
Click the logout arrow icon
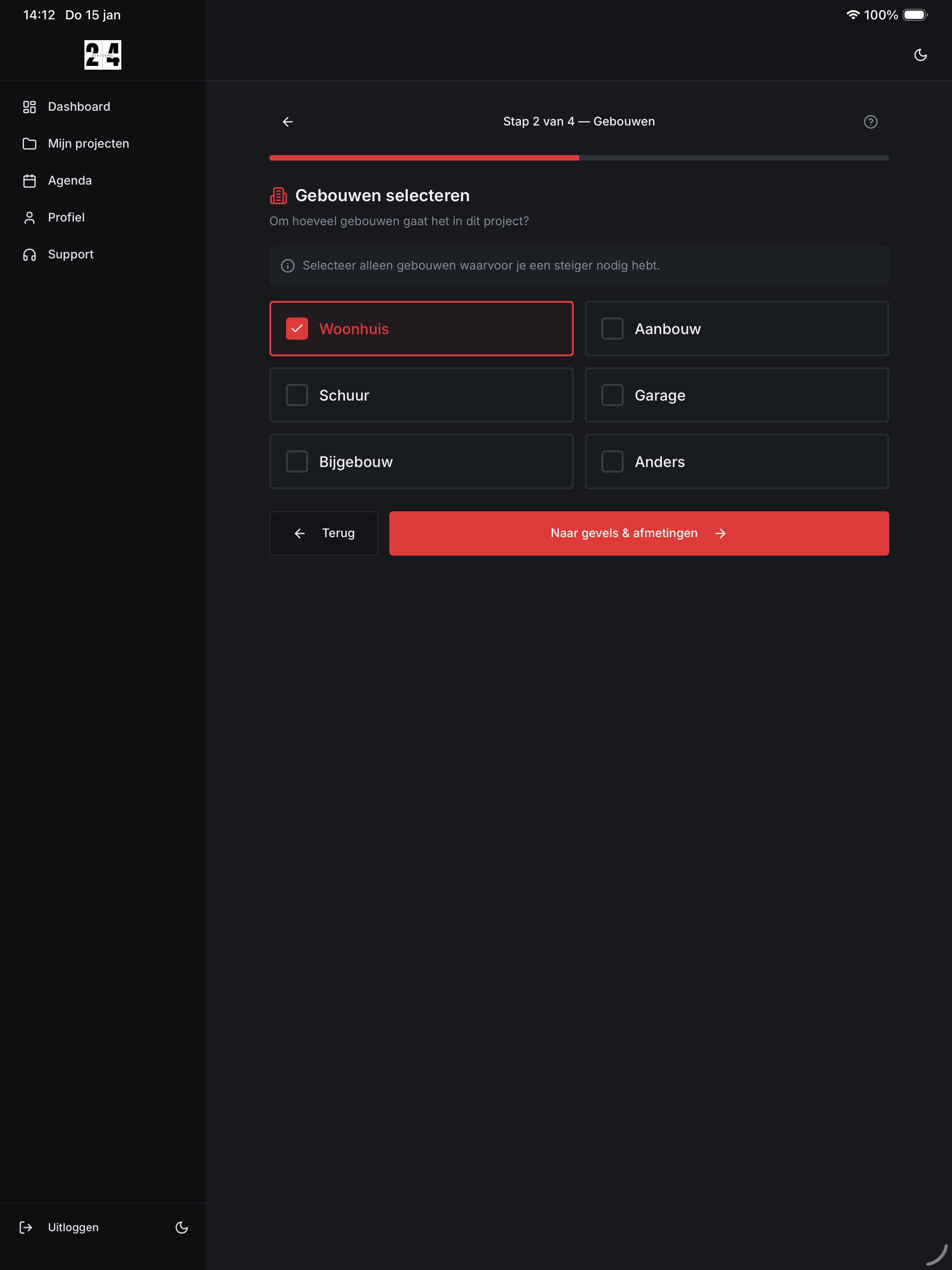[x=26, y=1228]
